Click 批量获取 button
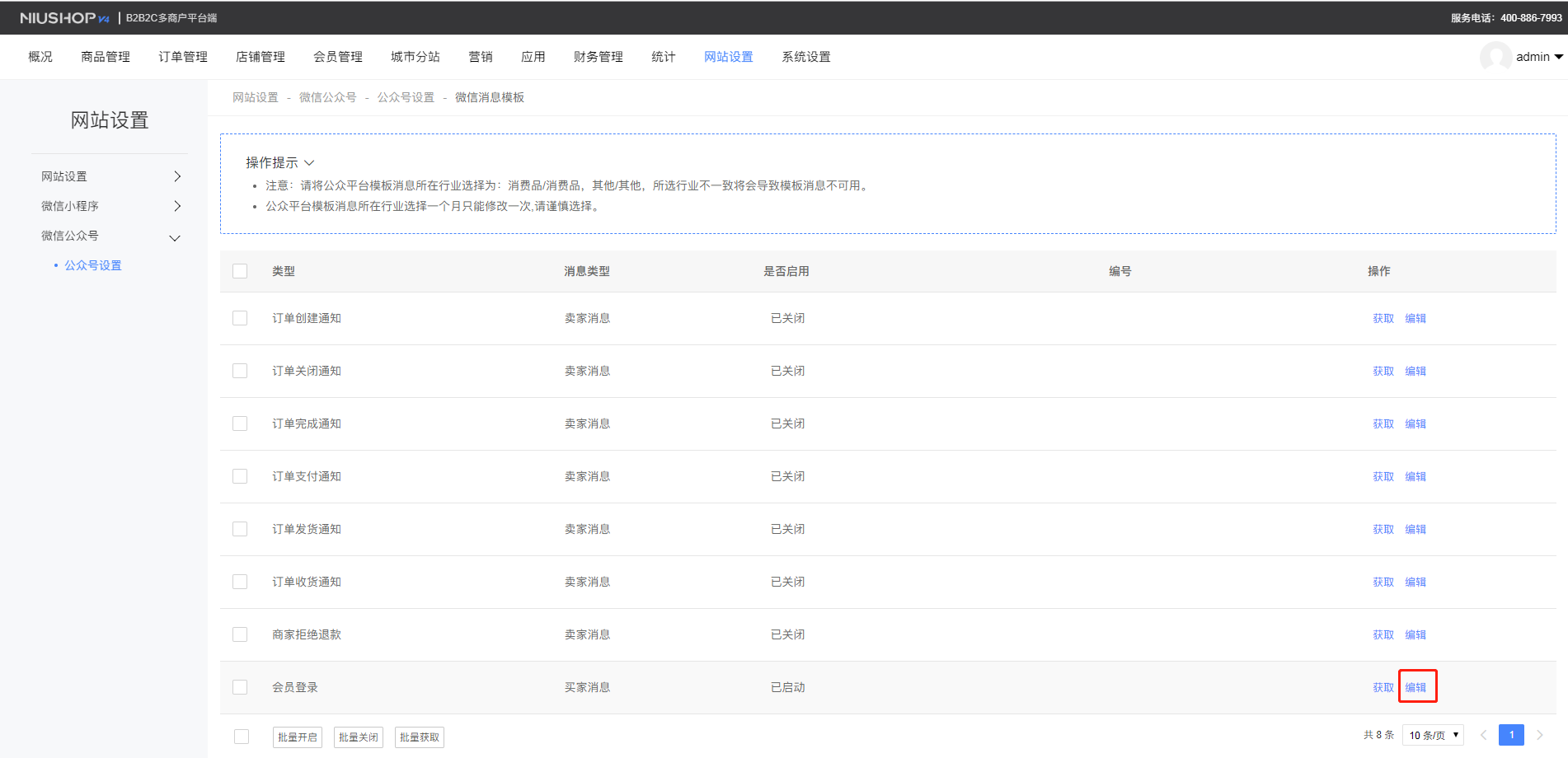1568x758 pixels. point(420,737)
